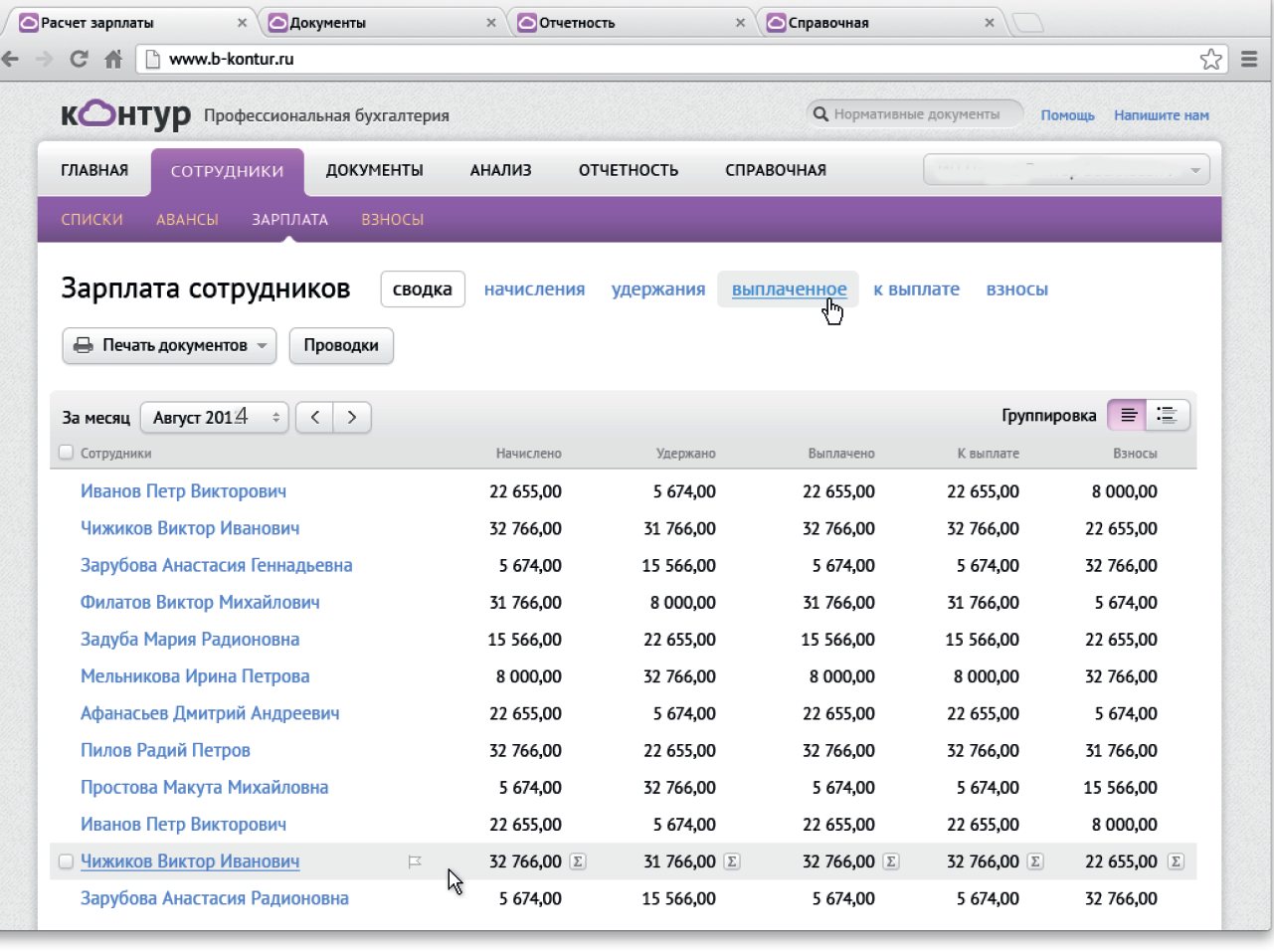Open the organization selector dropdown
The width and height of the screenshot is (1274, 952).
click(x=1067, y=170)
